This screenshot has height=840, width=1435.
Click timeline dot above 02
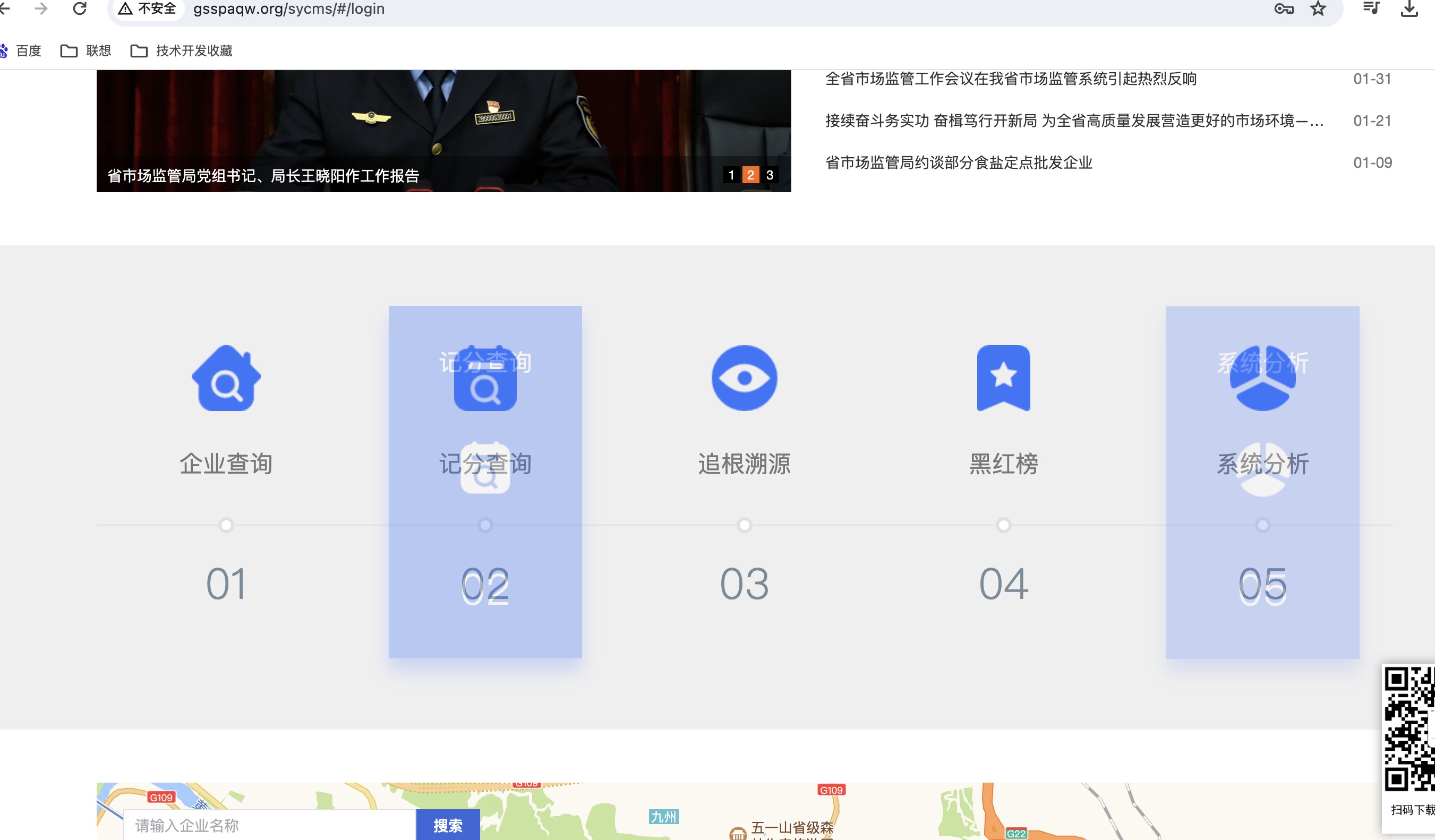[485, 525]
